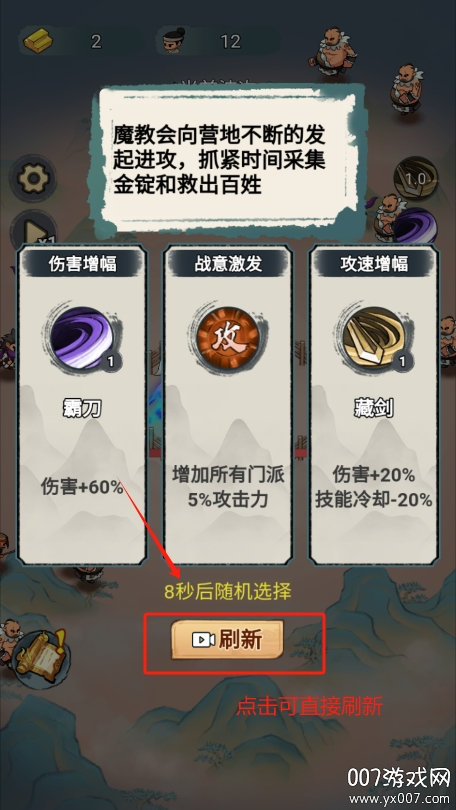Tap the video camera icon in refresh button
456x810 pixels.
pyautogui.click(x=203, y=641)
